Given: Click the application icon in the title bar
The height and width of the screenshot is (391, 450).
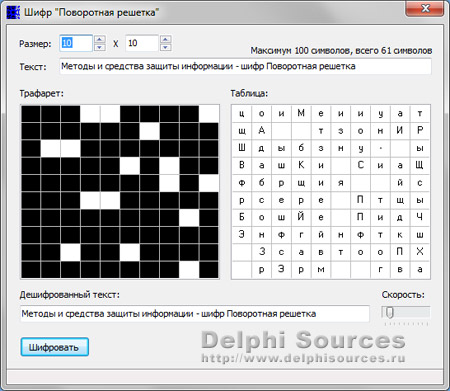Looking at the screenshot, I should coord(13,13).
